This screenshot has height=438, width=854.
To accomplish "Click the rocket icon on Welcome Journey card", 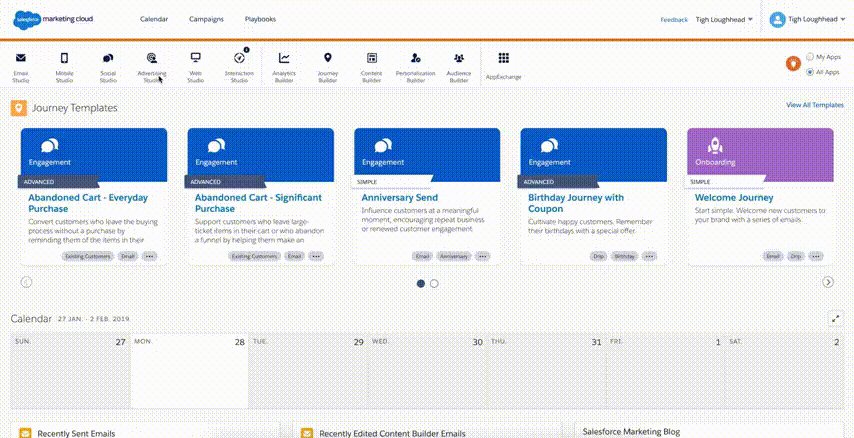I will pyautogui.click(x=715, y=145).
